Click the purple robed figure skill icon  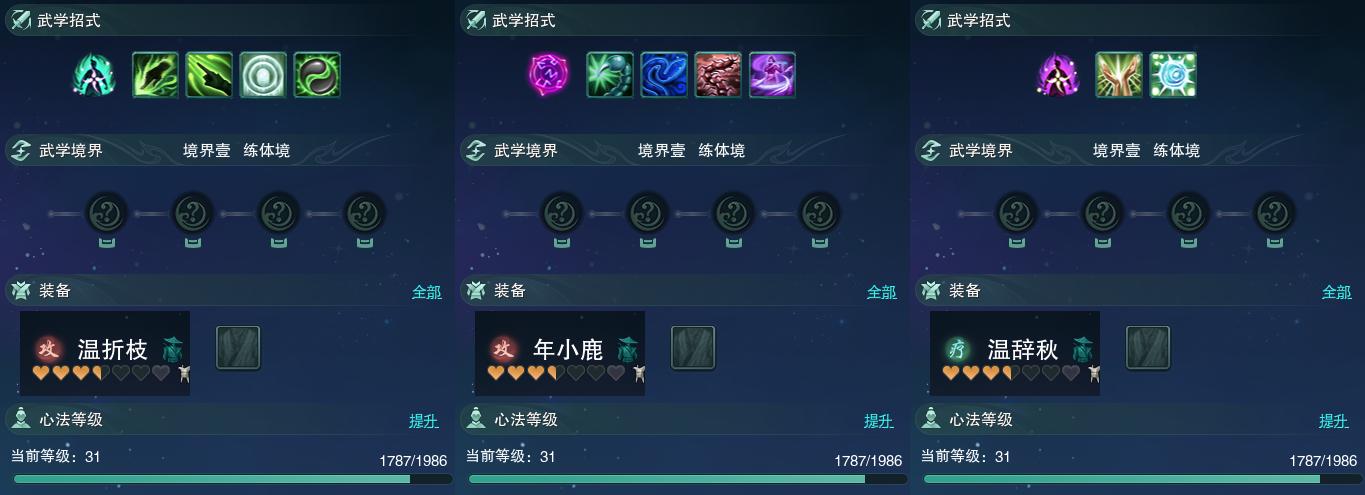click(x=772, y=75)
